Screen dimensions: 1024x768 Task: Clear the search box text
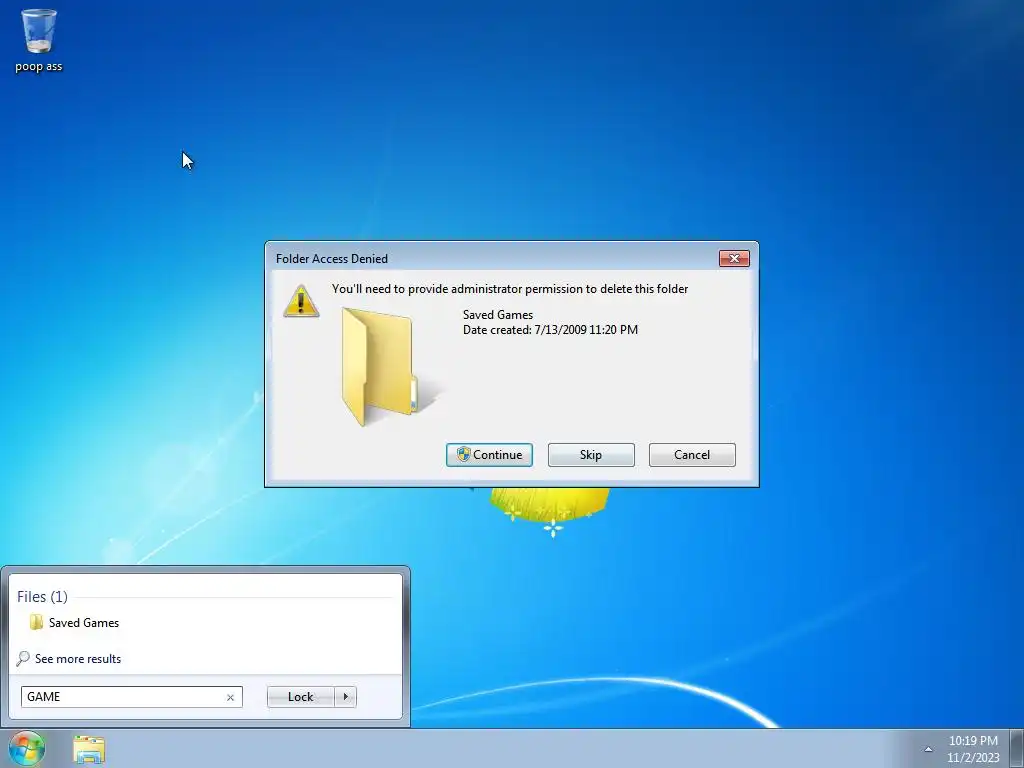click(x=230, y=697)
